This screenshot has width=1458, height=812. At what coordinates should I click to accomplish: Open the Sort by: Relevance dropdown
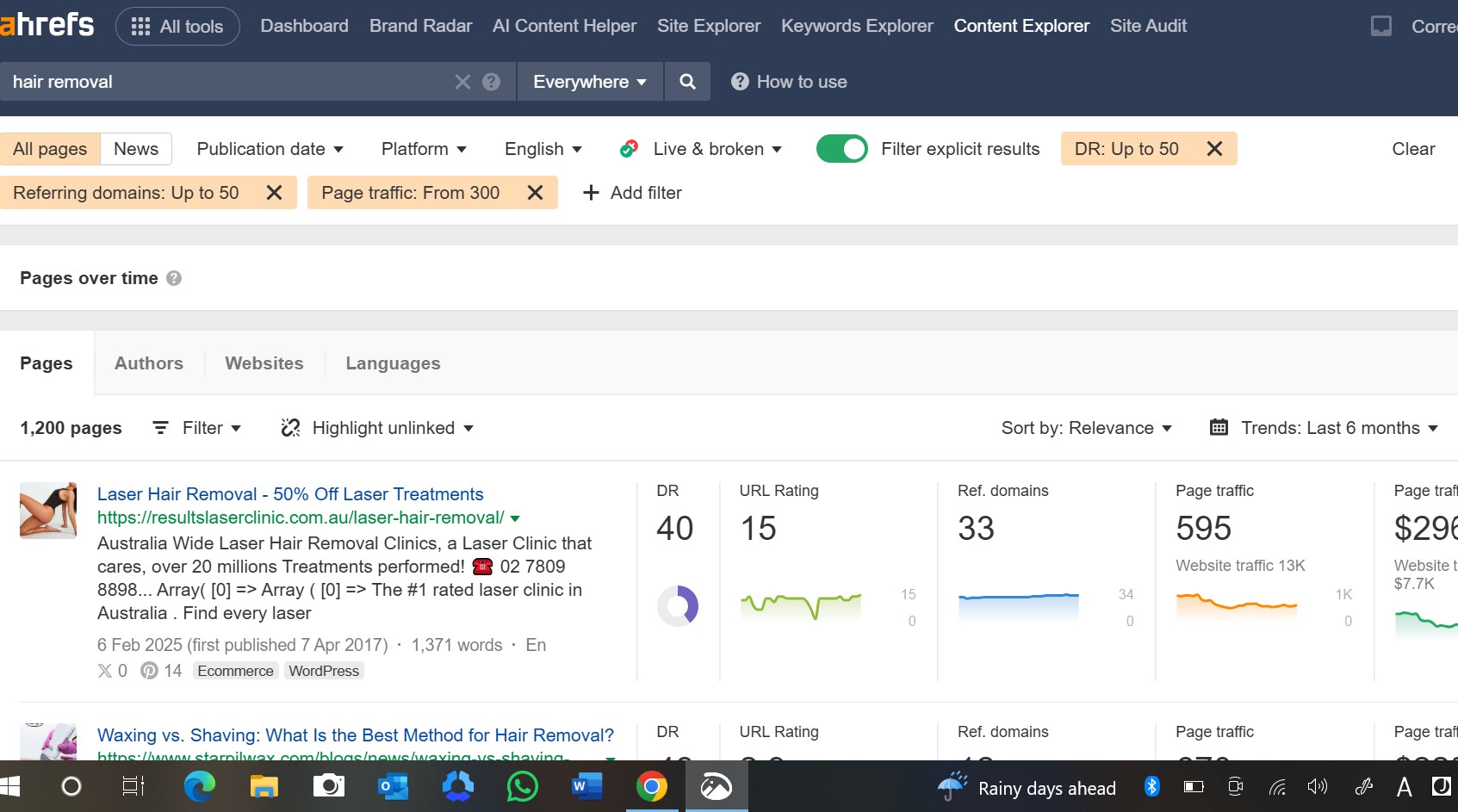(1086, 428)
